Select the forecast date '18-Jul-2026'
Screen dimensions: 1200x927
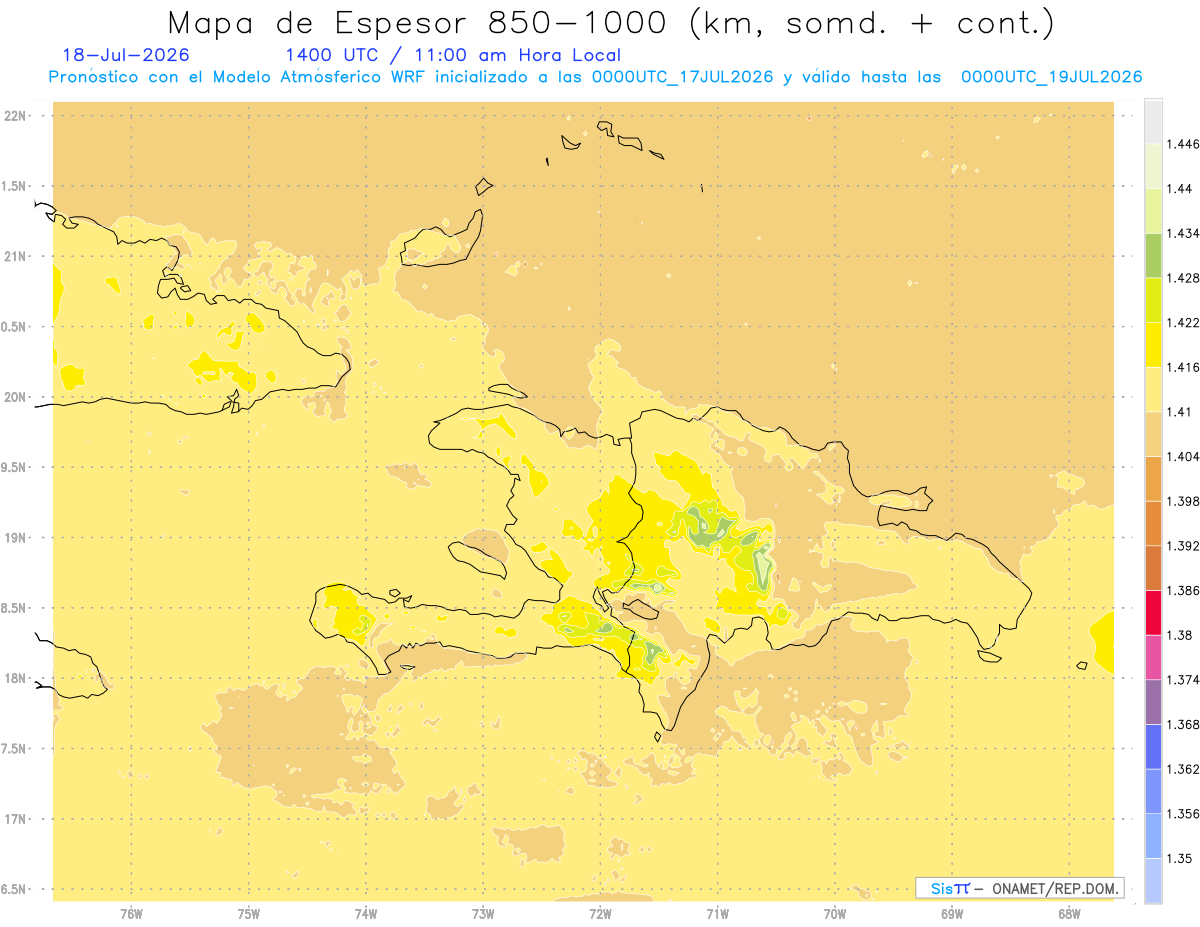tap(126, 55)
